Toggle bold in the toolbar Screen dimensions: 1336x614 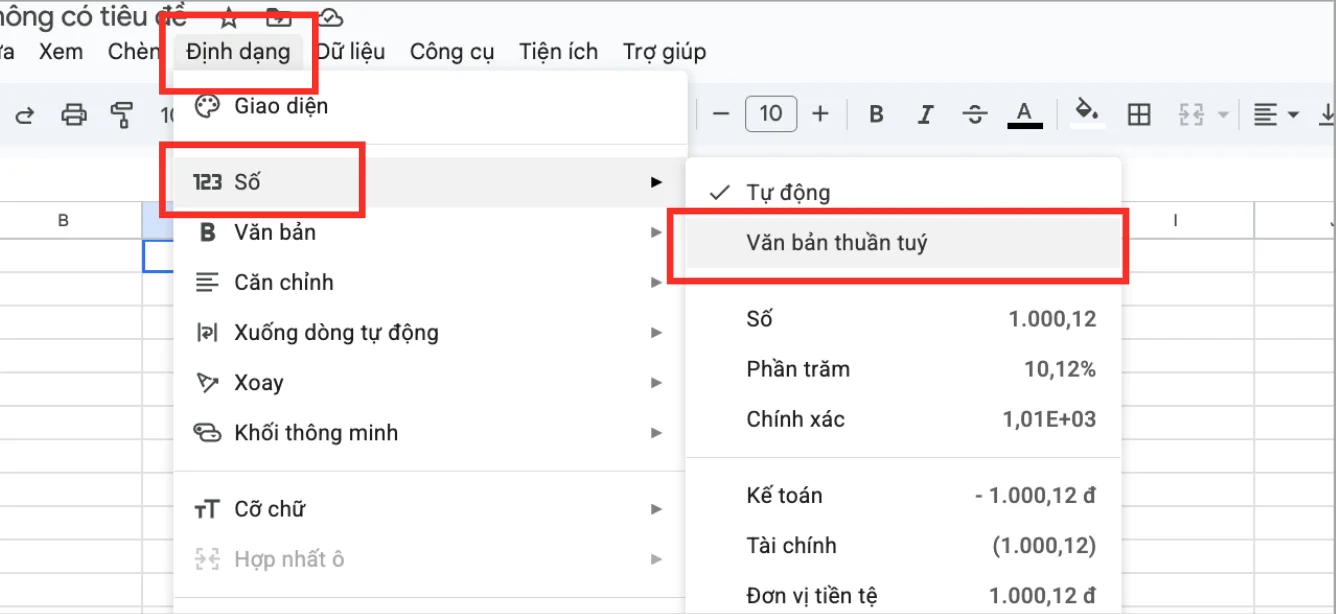[x=876, y=115]
